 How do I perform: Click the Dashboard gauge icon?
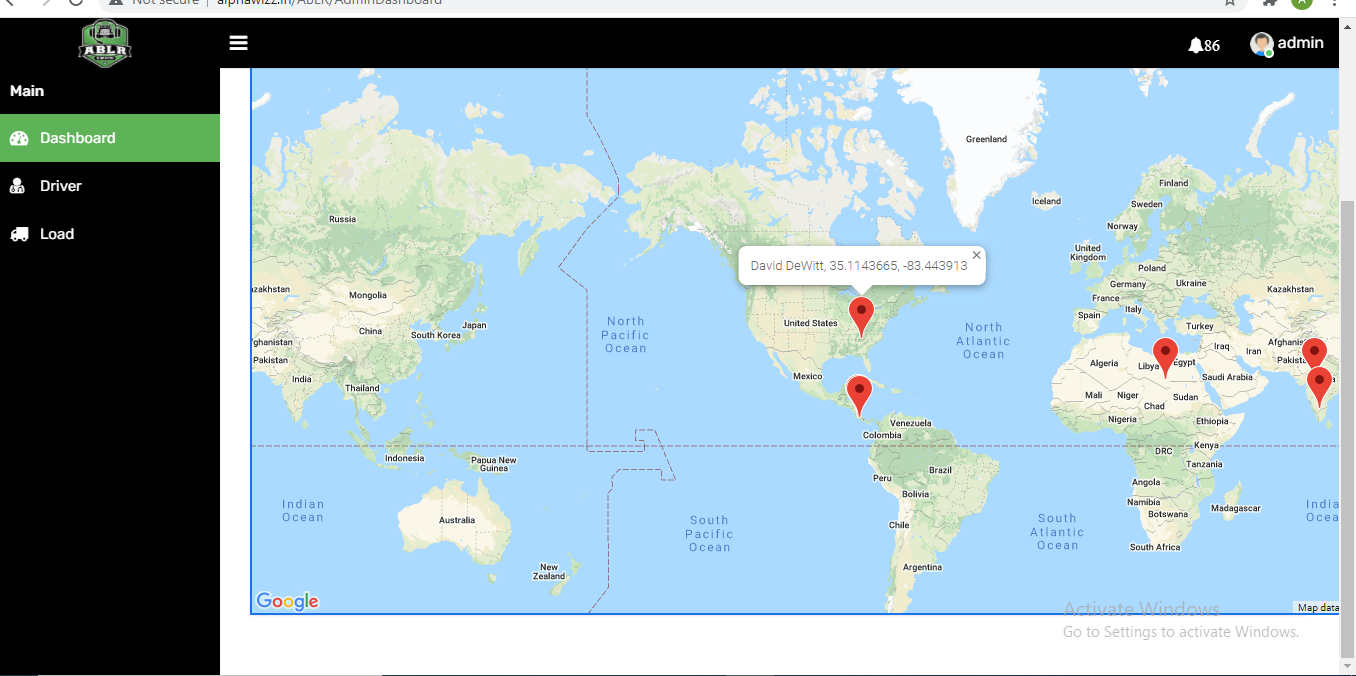19,138
